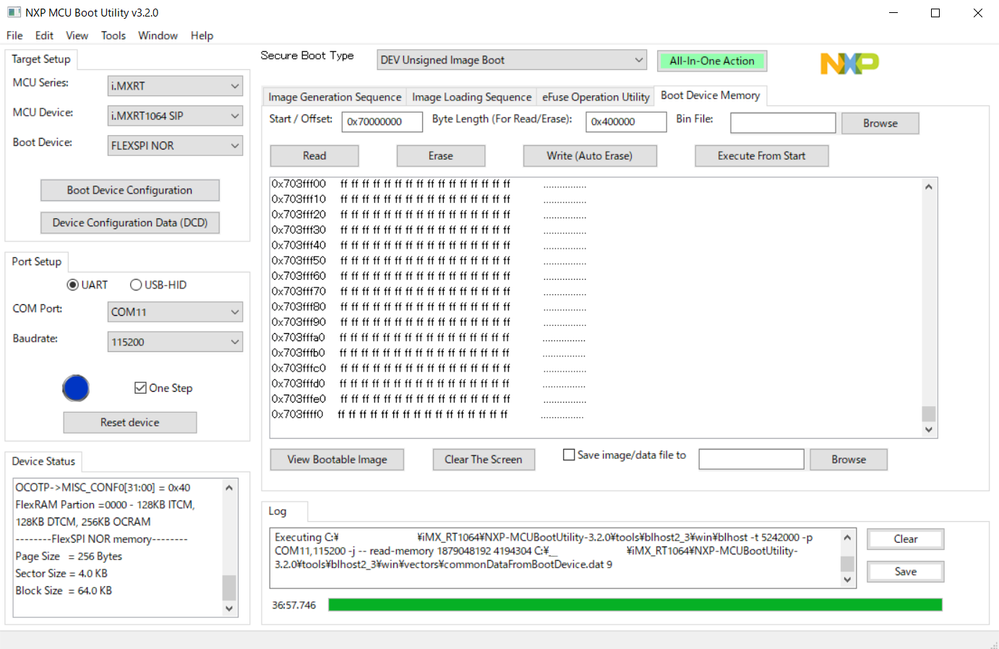
Task: Click the app icon in title bar
Action: 13,12
